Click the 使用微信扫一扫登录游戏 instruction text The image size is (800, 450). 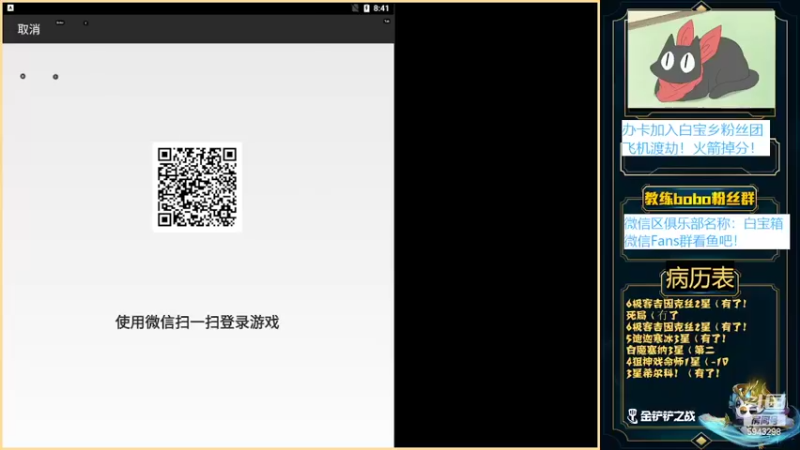[x=197, y=322]
